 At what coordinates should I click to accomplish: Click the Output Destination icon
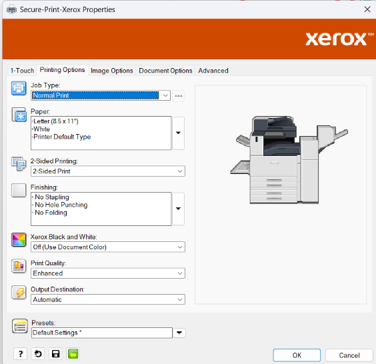coord(19,292)
